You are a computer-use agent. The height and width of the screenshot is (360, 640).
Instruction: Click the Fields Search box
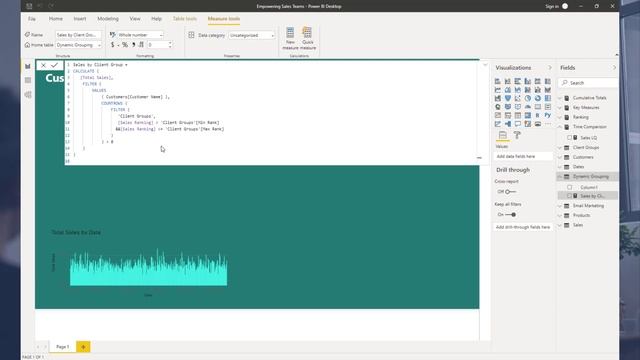click(x=588, y=83)
